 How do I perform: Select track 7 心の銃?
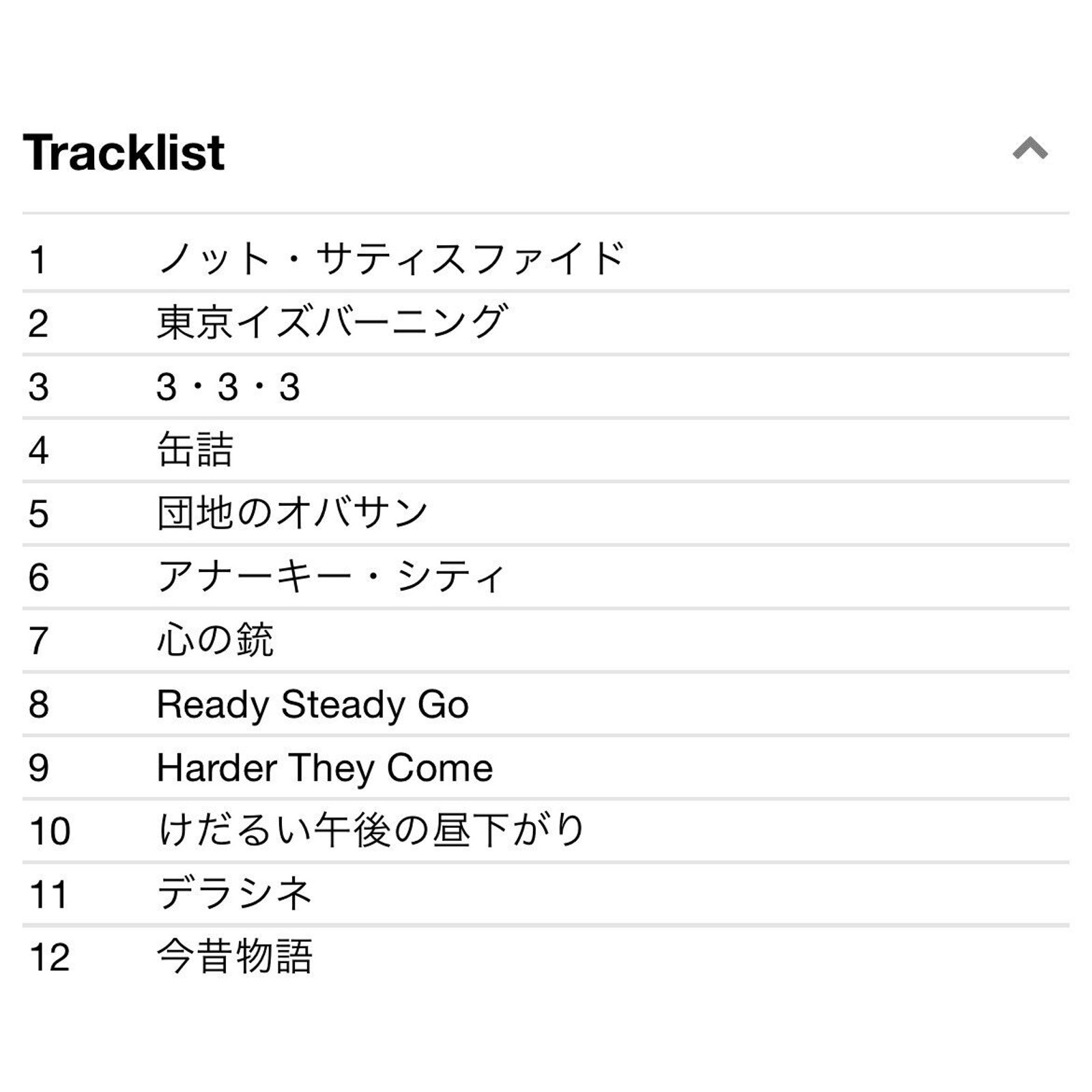(545, 640)
